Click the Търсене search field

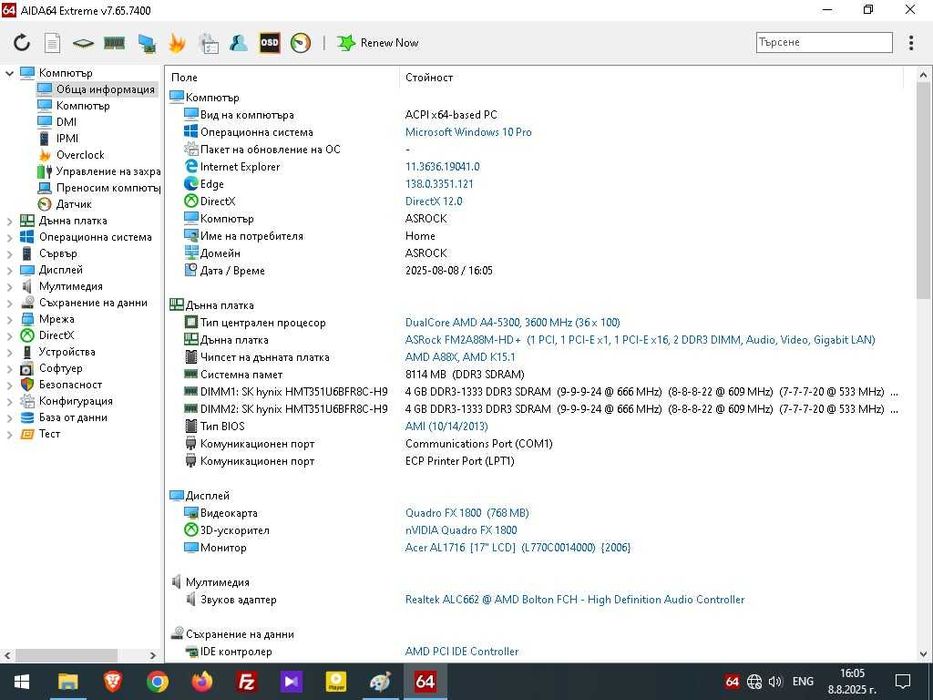[824, 42]
